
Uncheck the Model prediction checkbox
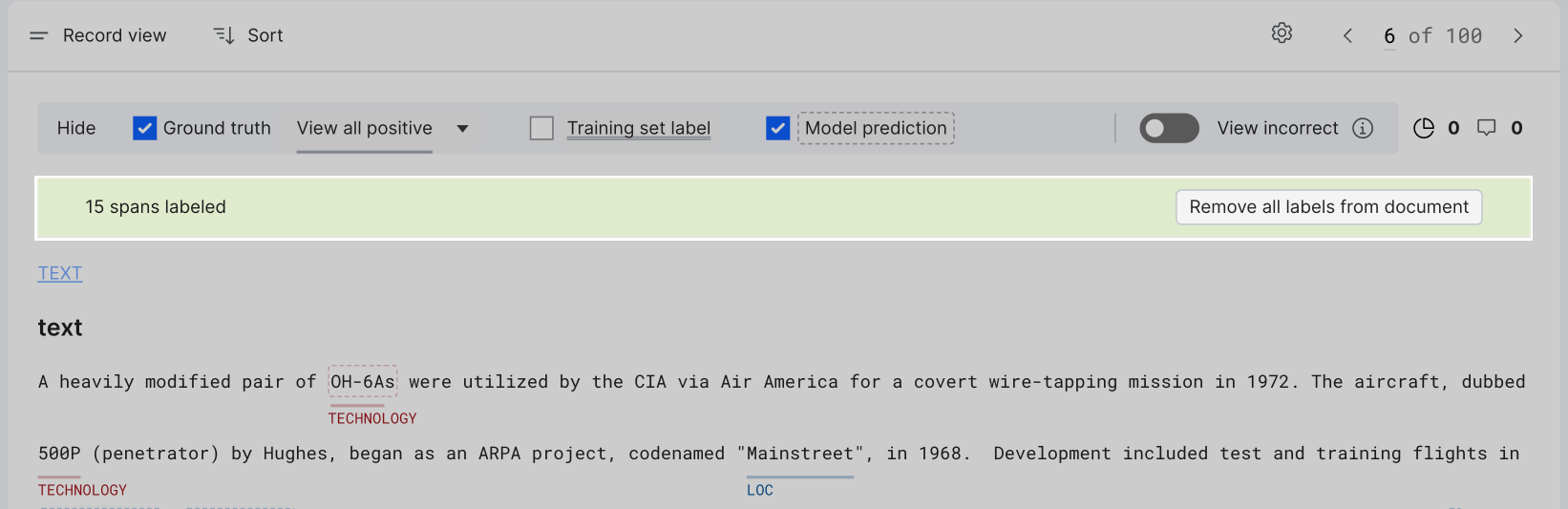click(x=777, y=128)
